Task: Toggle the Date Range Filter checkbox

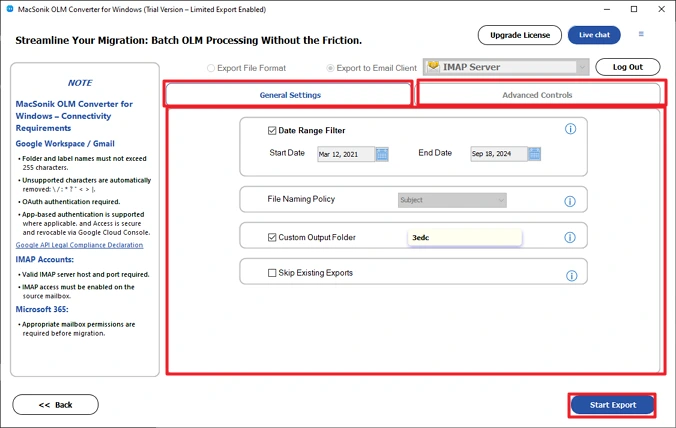Action: pyautogui.click(x=272, y=131)
